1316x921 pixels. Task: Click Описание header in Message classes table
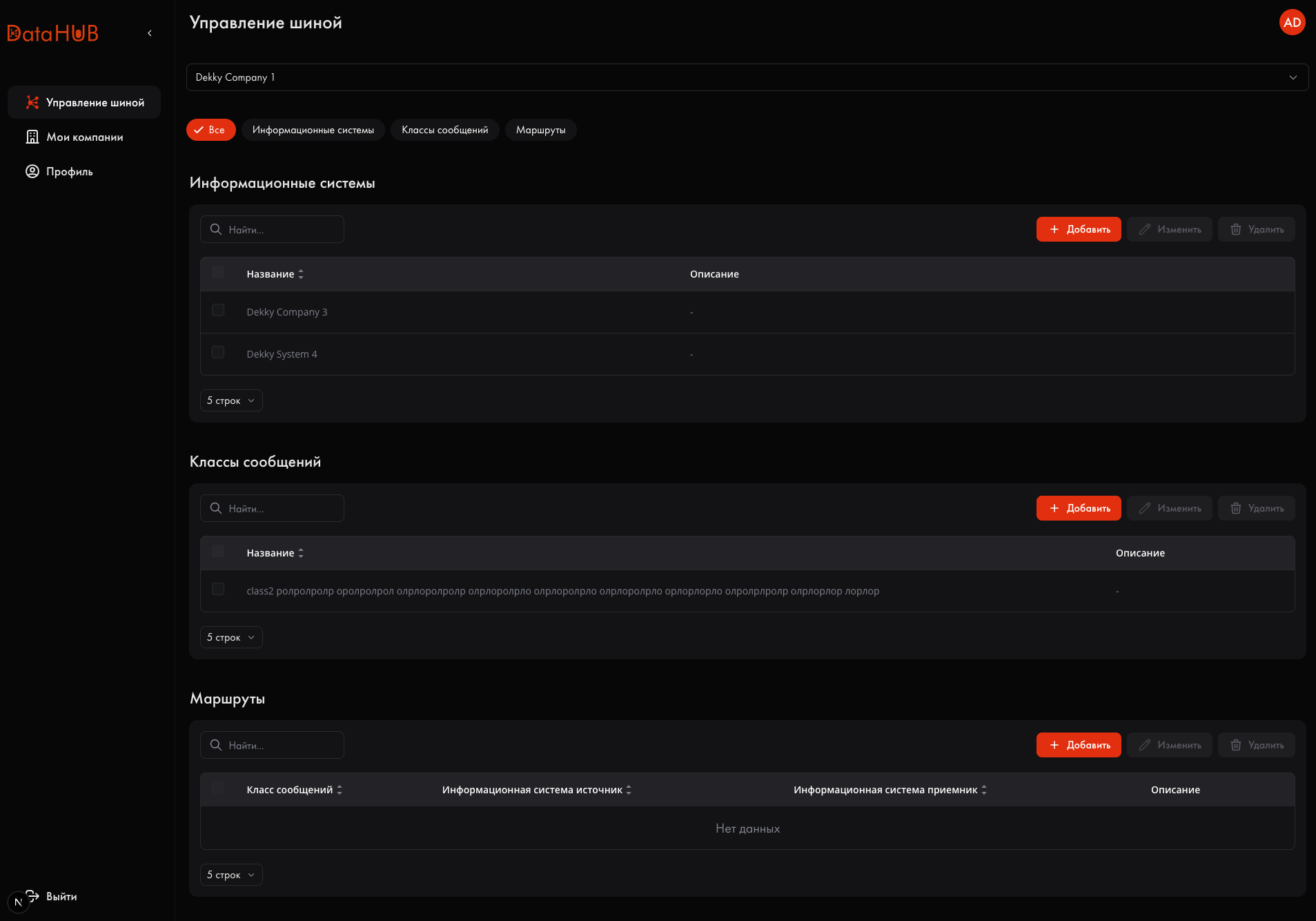click(1140, 553)
